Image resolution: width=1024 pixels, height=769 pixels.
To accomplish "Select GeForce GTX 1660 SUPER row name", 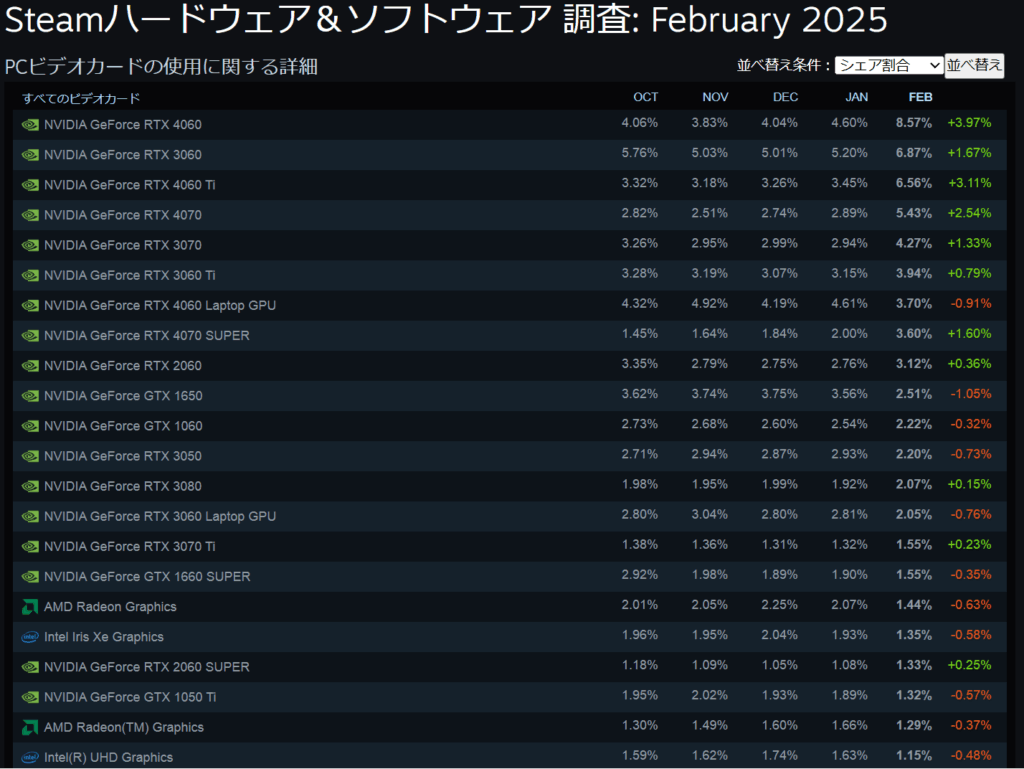I will (147, 576).
